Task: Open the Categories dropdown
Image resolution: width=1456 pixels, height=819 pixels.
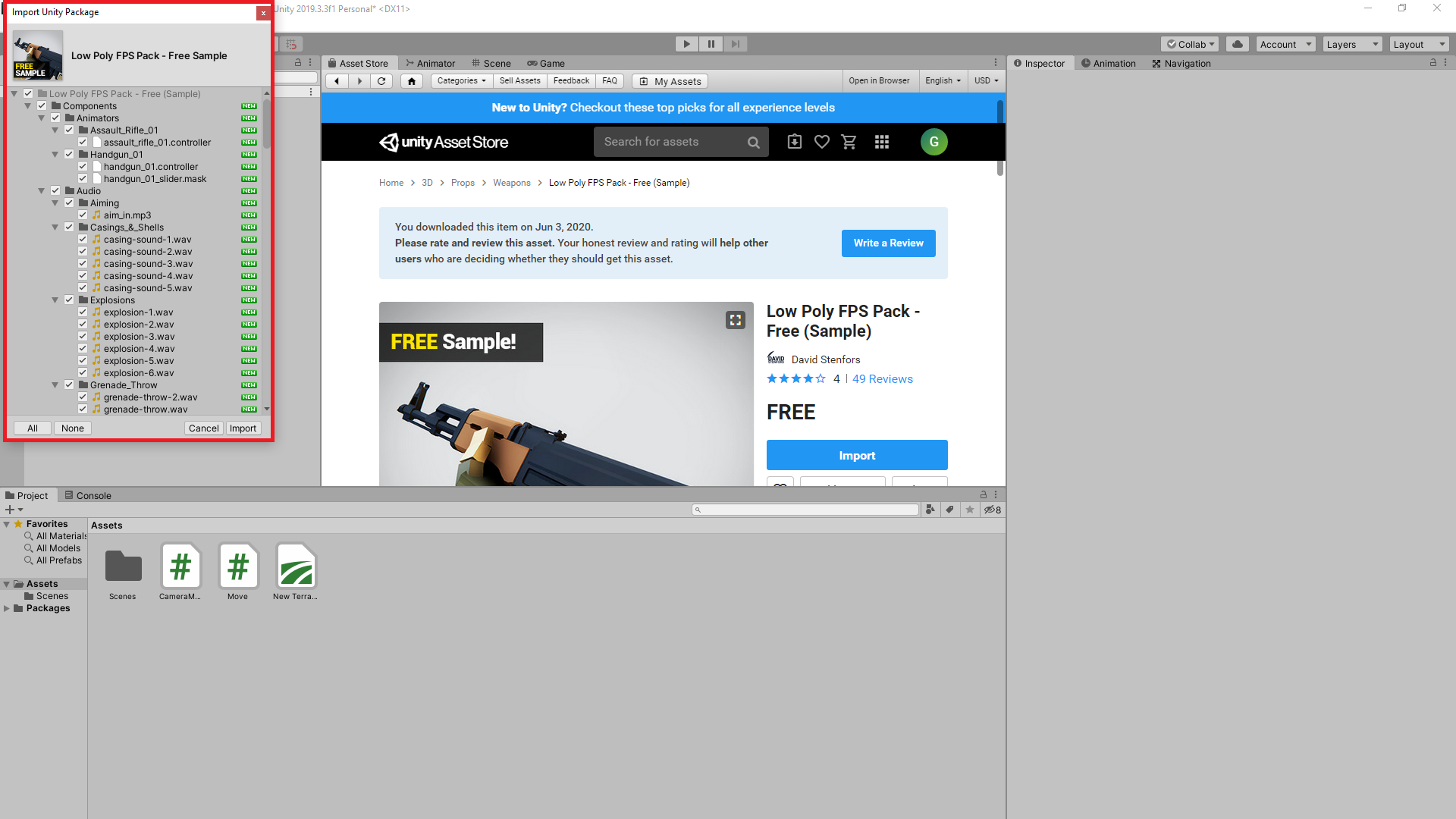Action: [461, 81]
